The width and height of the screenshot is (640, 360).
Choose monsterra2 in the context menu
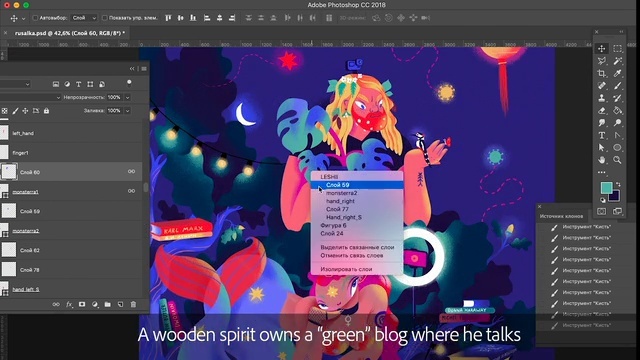(x=357, y=193)
